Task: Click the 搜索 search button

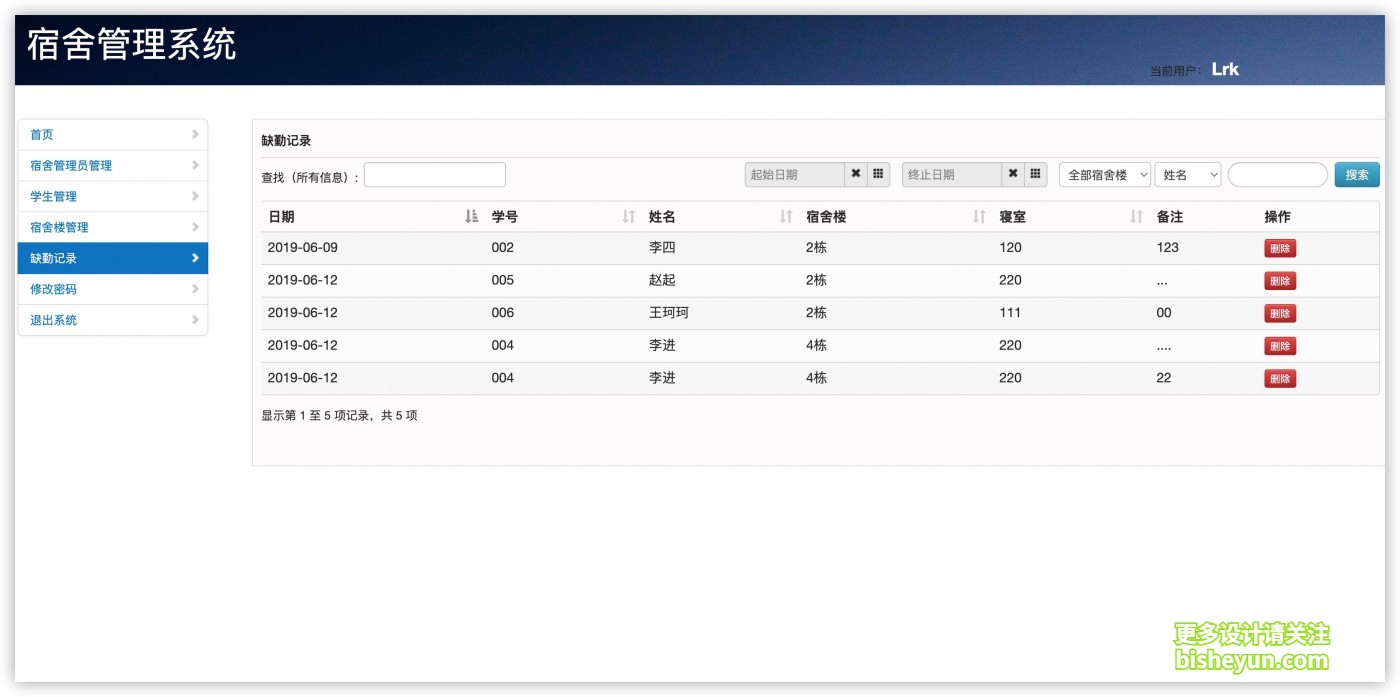Action: (1357, 175)
